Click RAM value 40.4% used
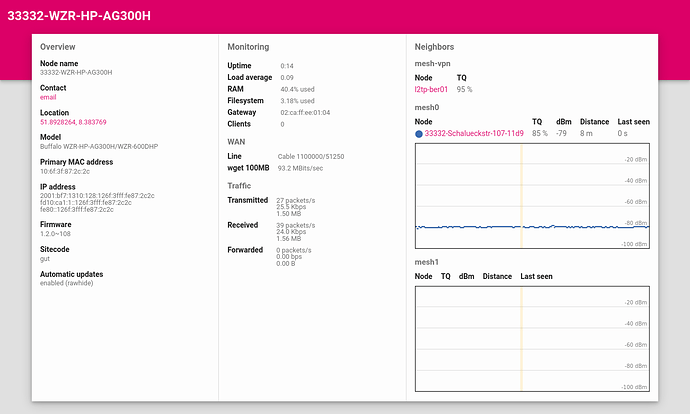 (297, 89)
